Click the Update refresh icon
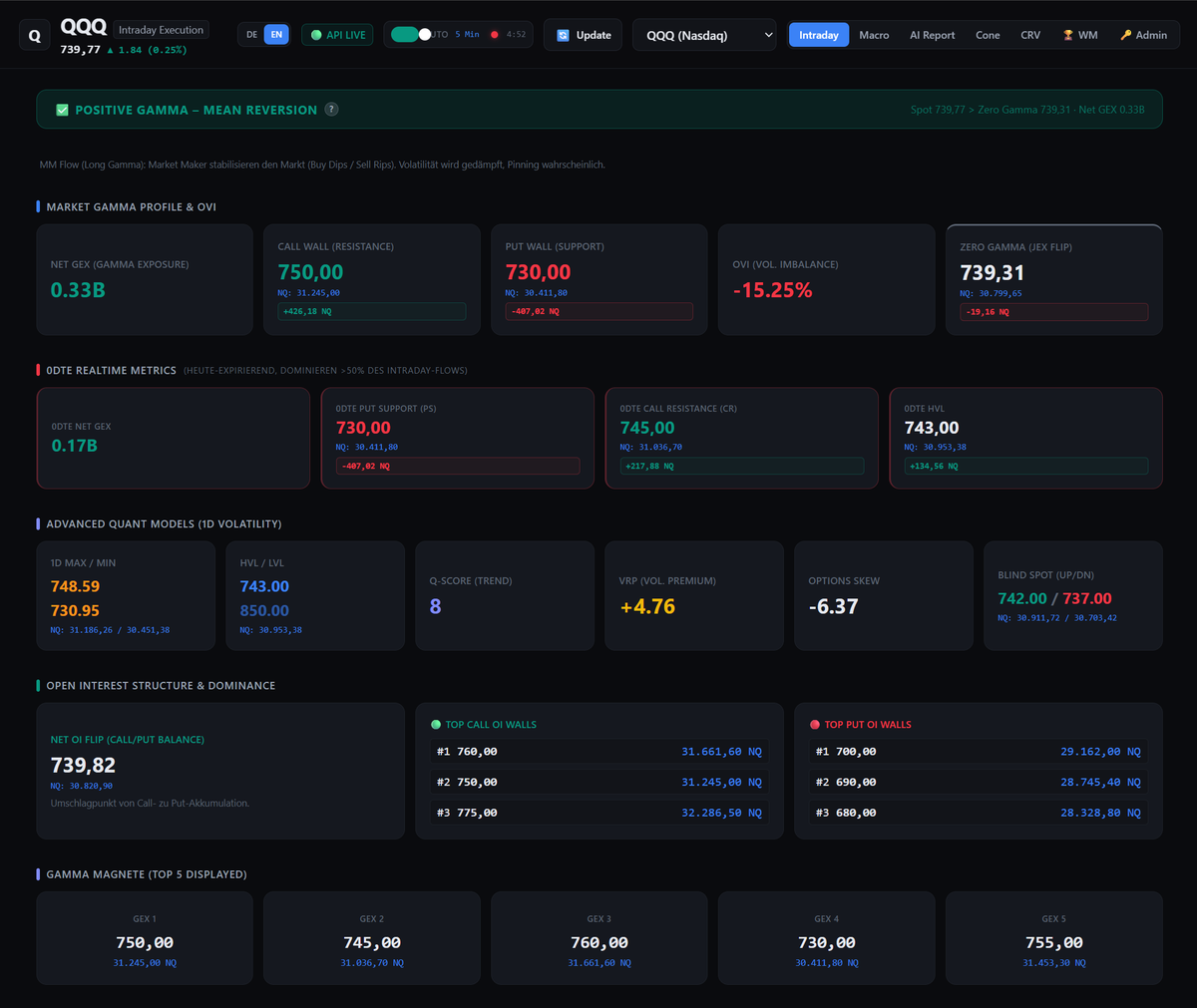Viewport: 1197px width, 1008px height. point(563,35)
